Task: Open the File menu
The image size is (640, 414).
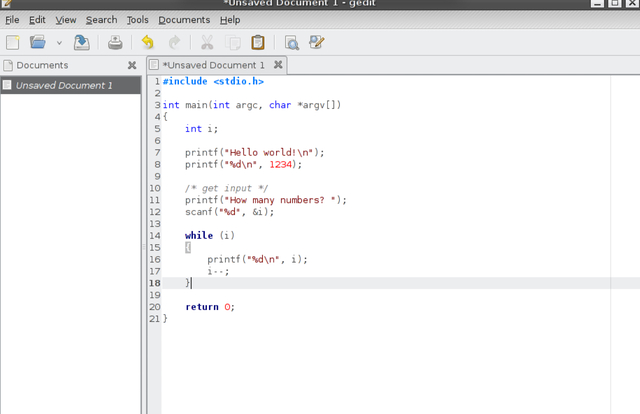Action: pyautogui.click(x=12, y=20)
